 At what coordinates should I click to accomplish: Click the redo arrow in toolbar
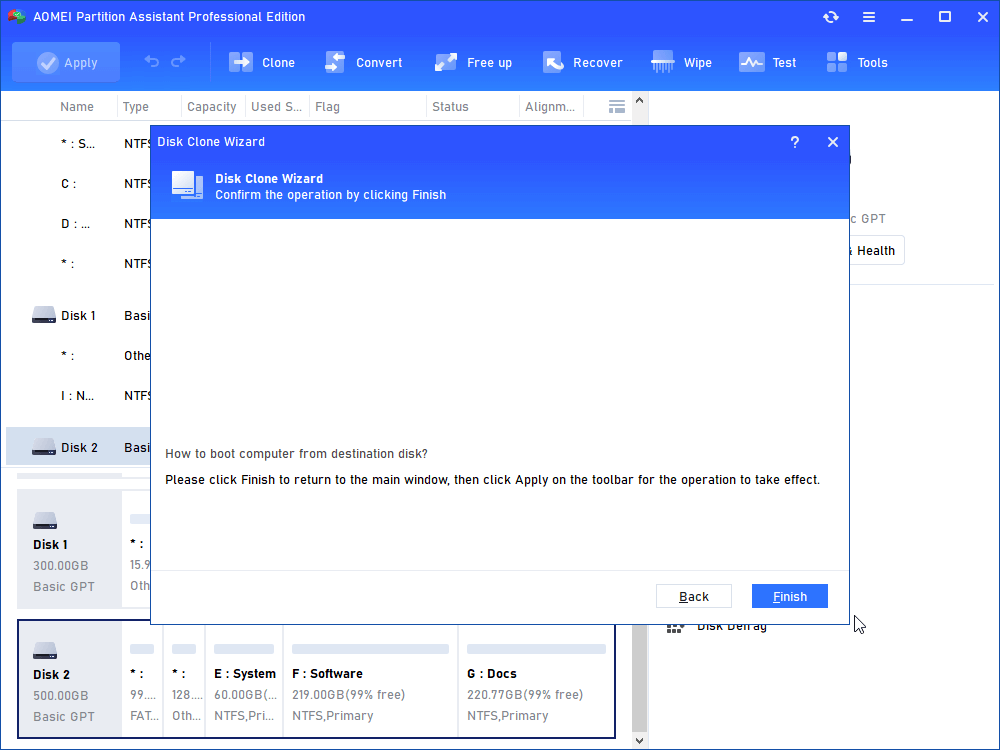click(178, 62)
